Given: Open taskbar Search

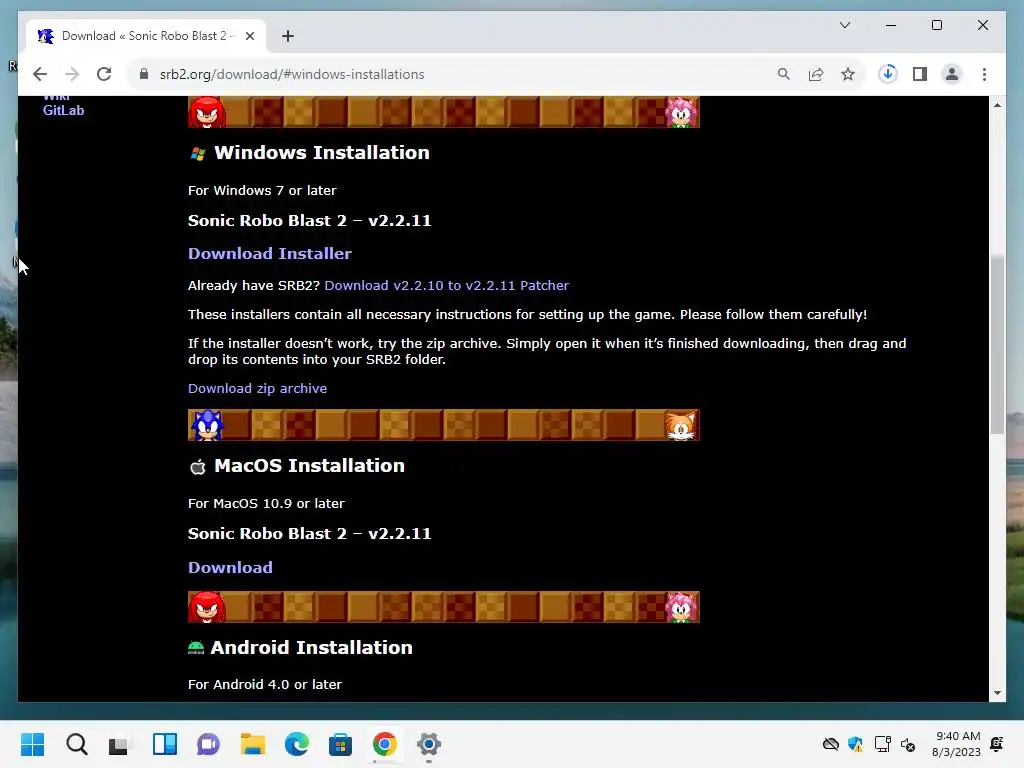Looking at the screenshot, I should tap(76, 744).
